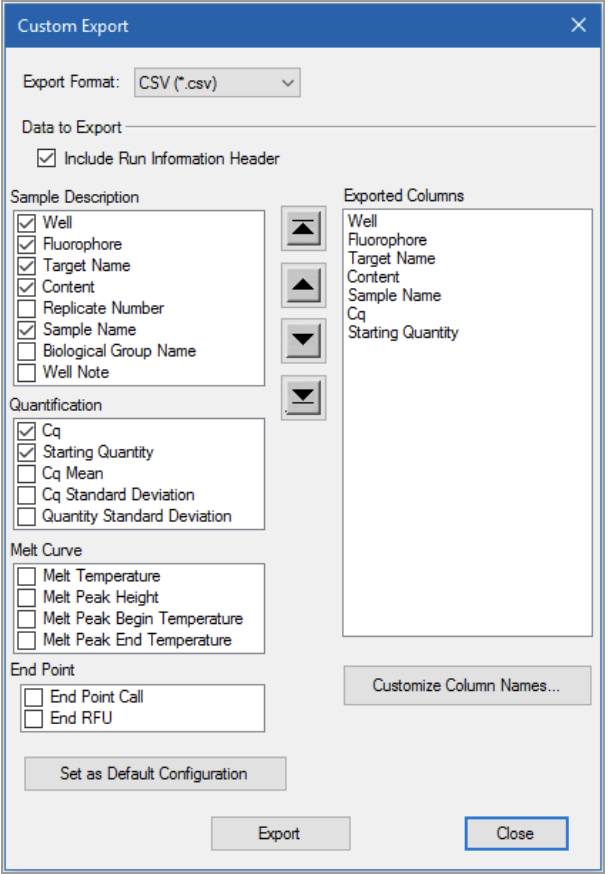Enable the Replicate Number checkbox
The height and width of the screenshot is (874, 608).
[27, 308]
